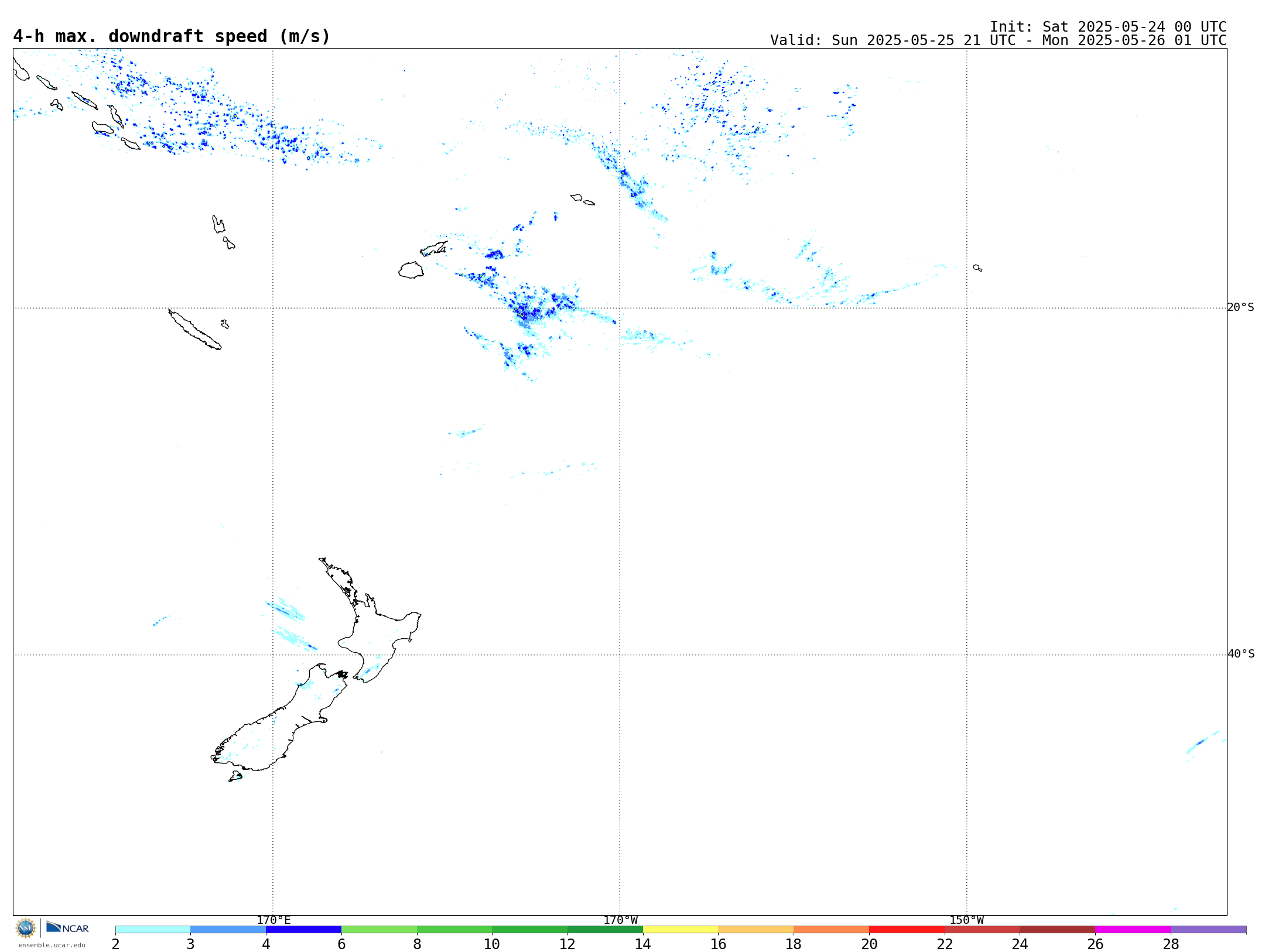Click the magenta 26-28 colorbar segment
Viewport: 1265px width, 952px height.
click(x=1133, y=930)
